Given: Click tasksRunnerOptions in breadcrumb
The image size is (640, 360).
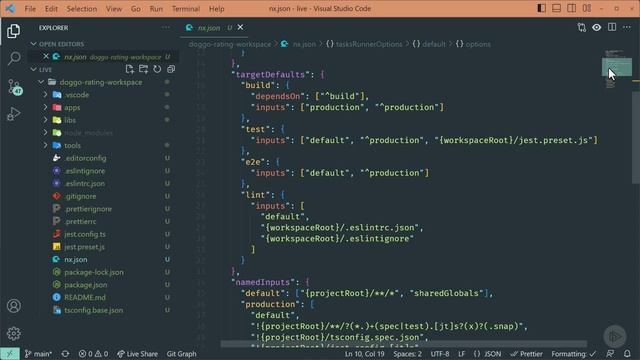Looking at the screenshot, I should (369, 44).
